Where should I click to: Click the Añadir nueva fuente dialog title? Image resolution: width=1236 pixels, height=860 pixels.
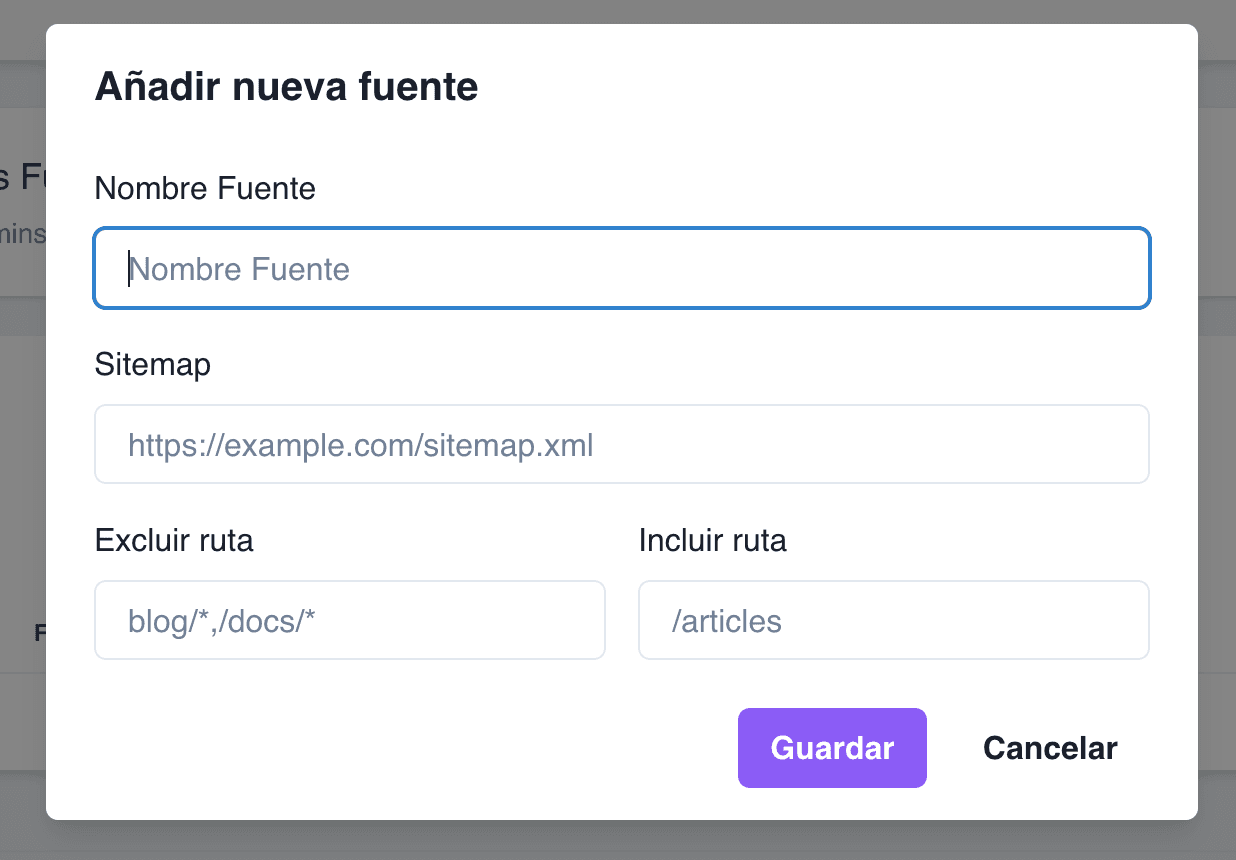coord(286,86)
